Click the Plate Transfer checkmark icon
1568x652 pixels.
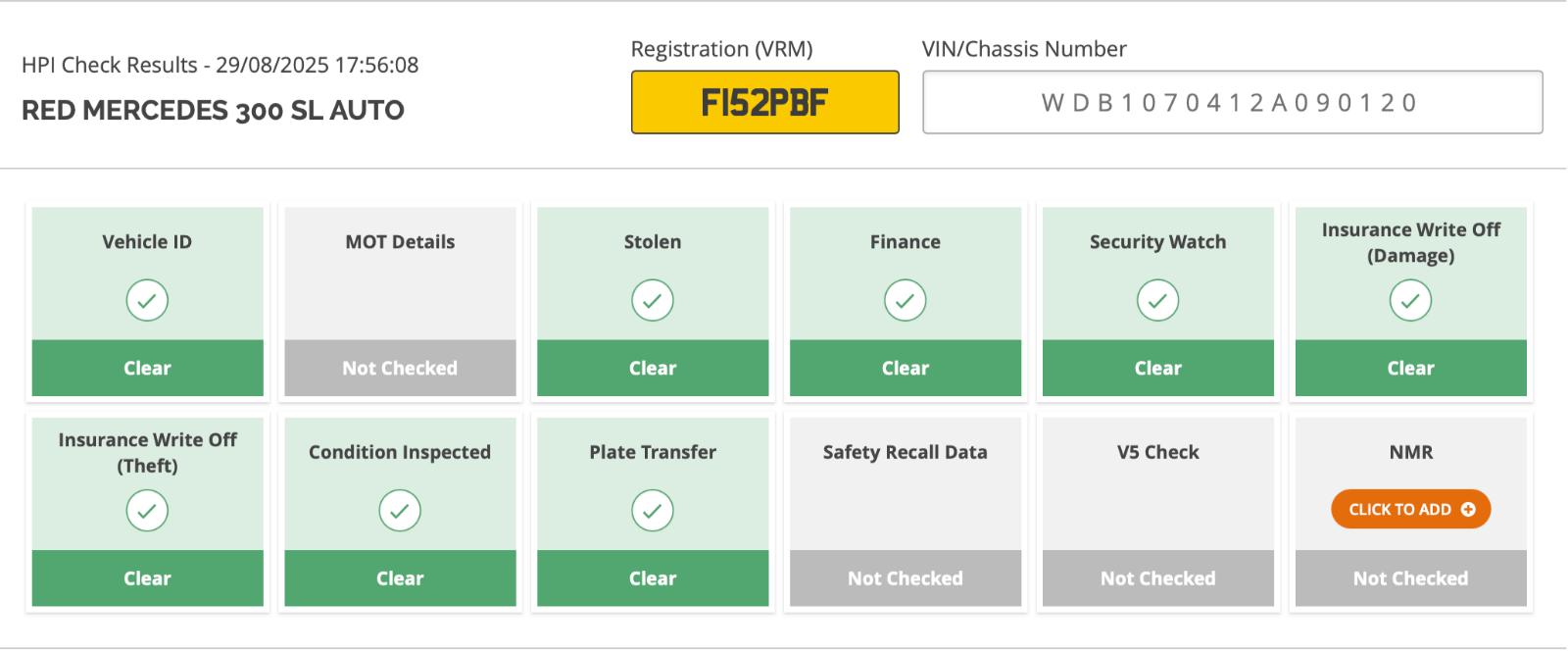[653, 510]
